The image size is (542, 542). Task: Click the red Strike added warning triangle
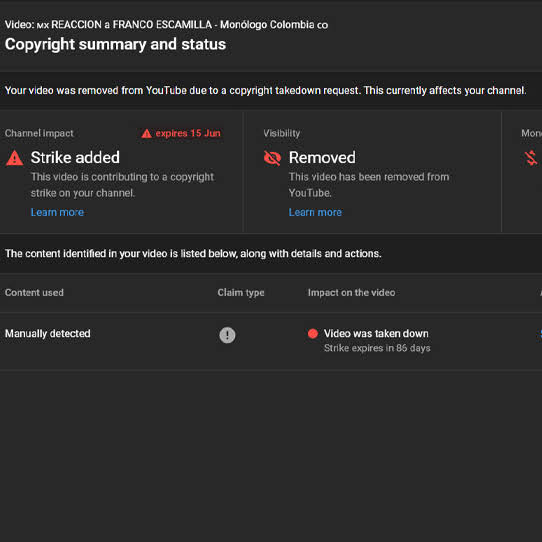[x=15, y=158]
